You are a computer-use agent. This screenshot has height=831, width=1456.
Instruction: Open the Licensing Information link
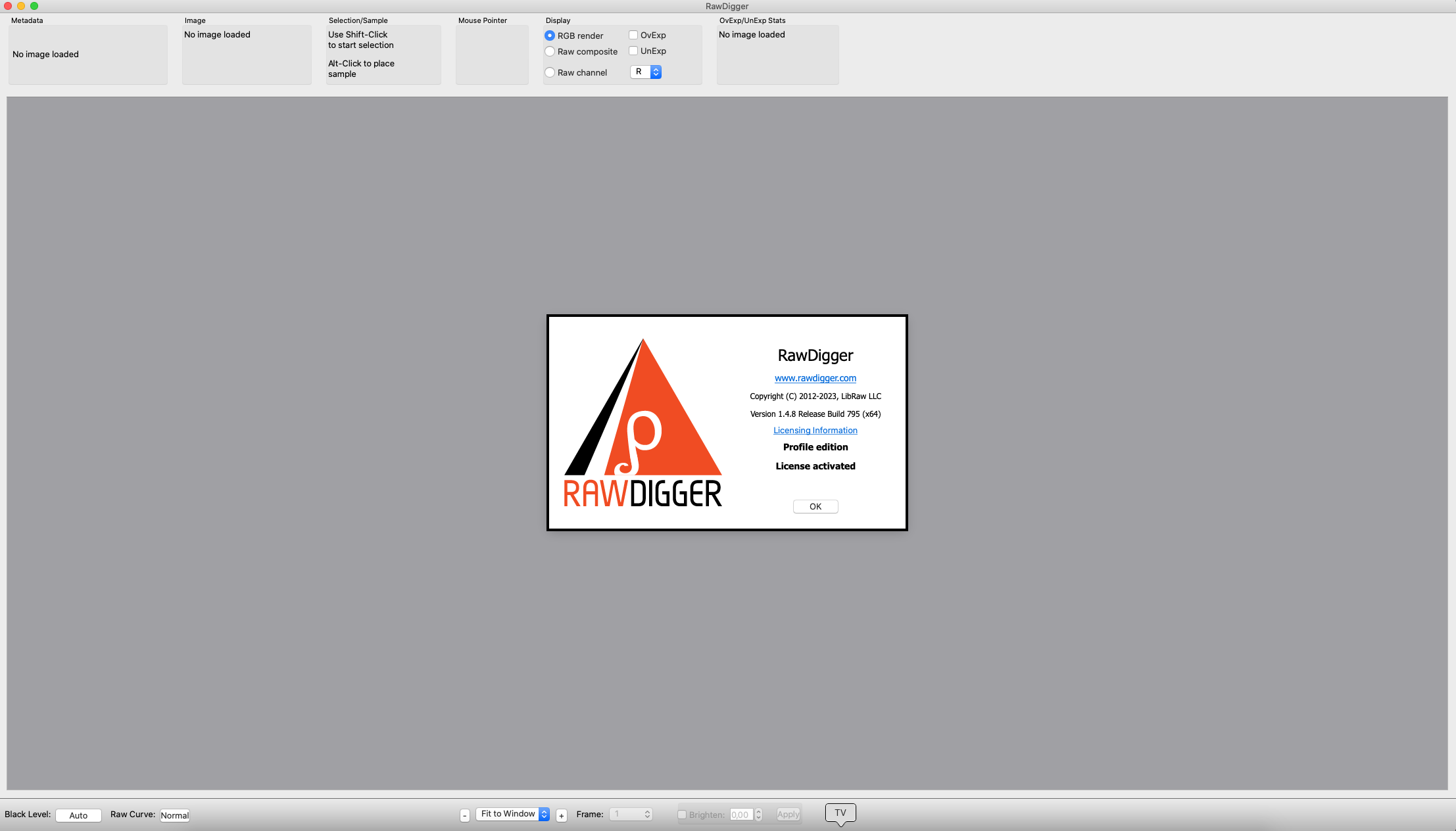pyautogui.click(x=815, y=431)
